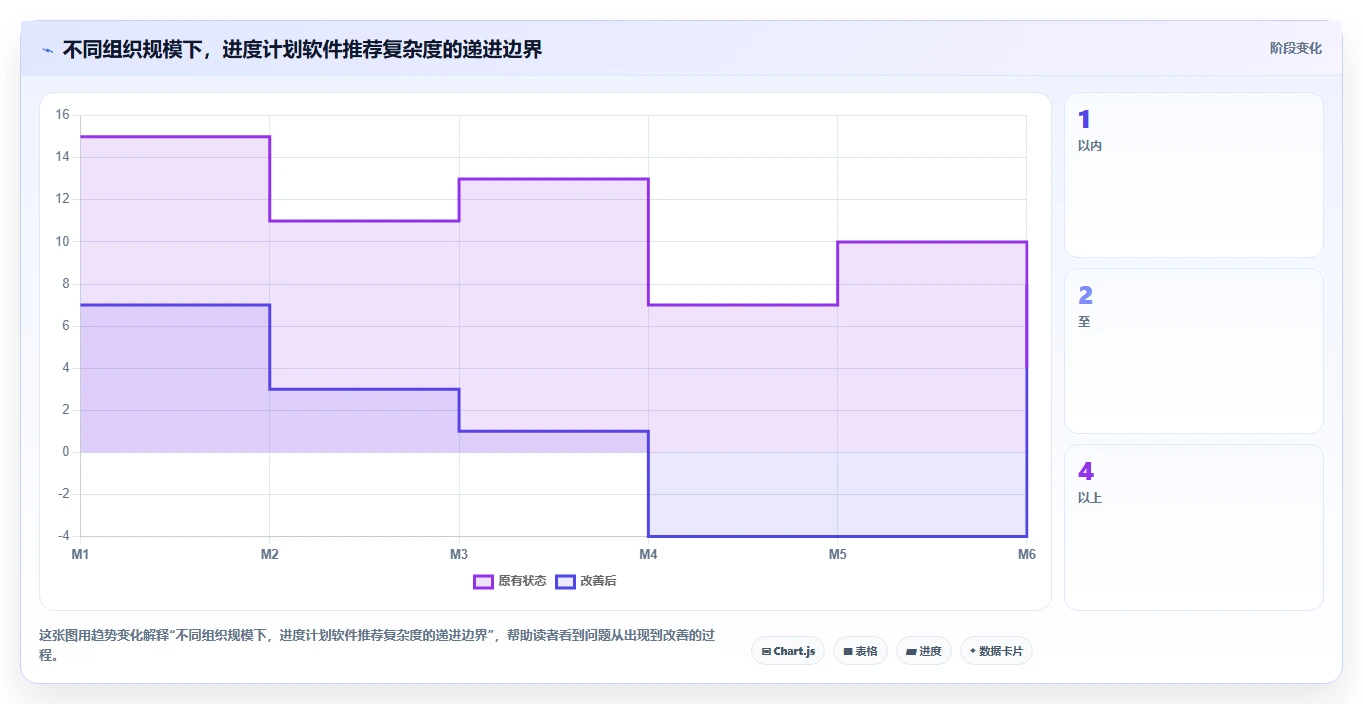Click the Chart.js tag
This screenshot has width=1363, height=704.
pos(788,651)
